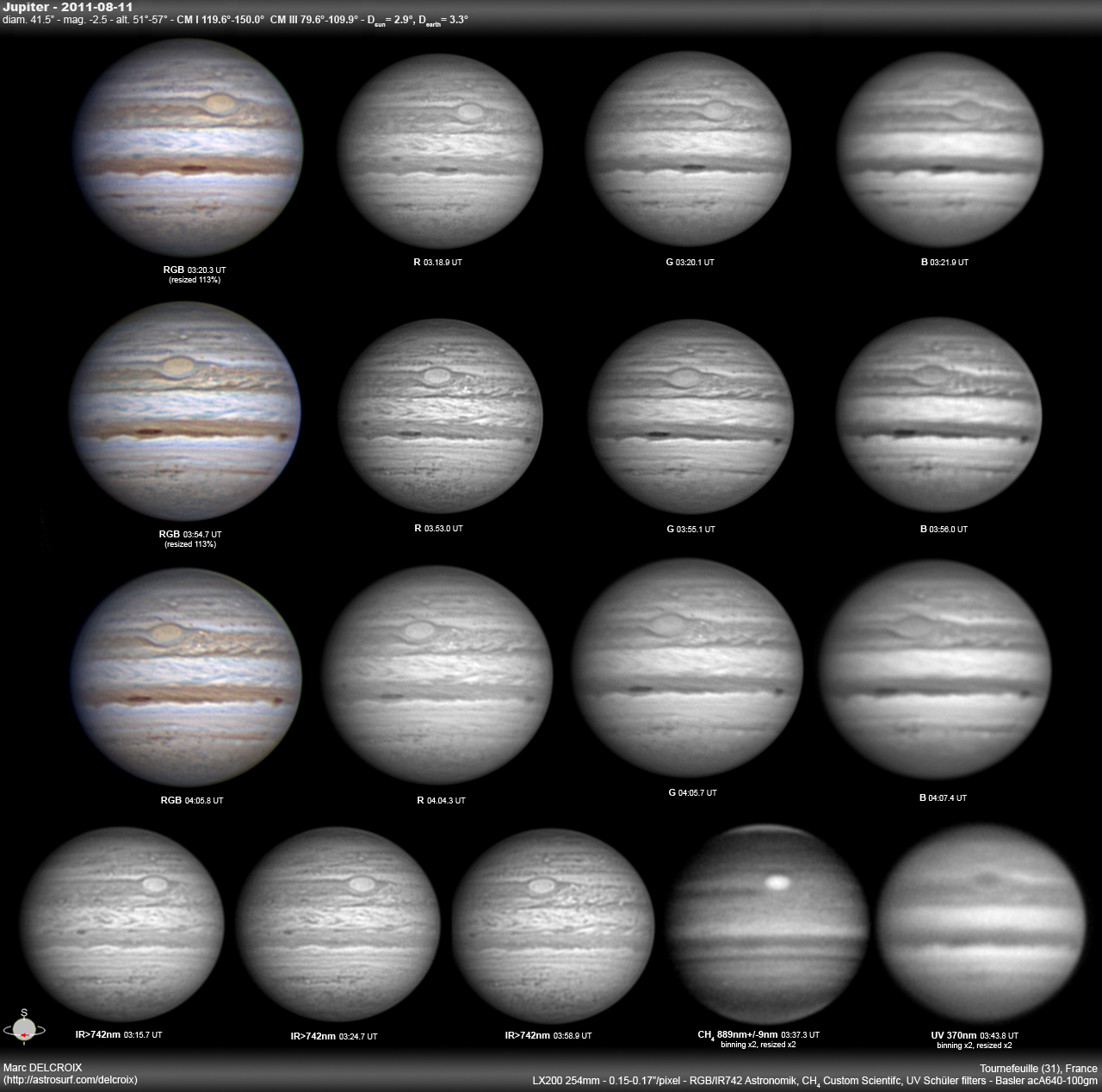
Task: Click the caption "RGB 03:54.7 UT"
Action: (190, 534)
